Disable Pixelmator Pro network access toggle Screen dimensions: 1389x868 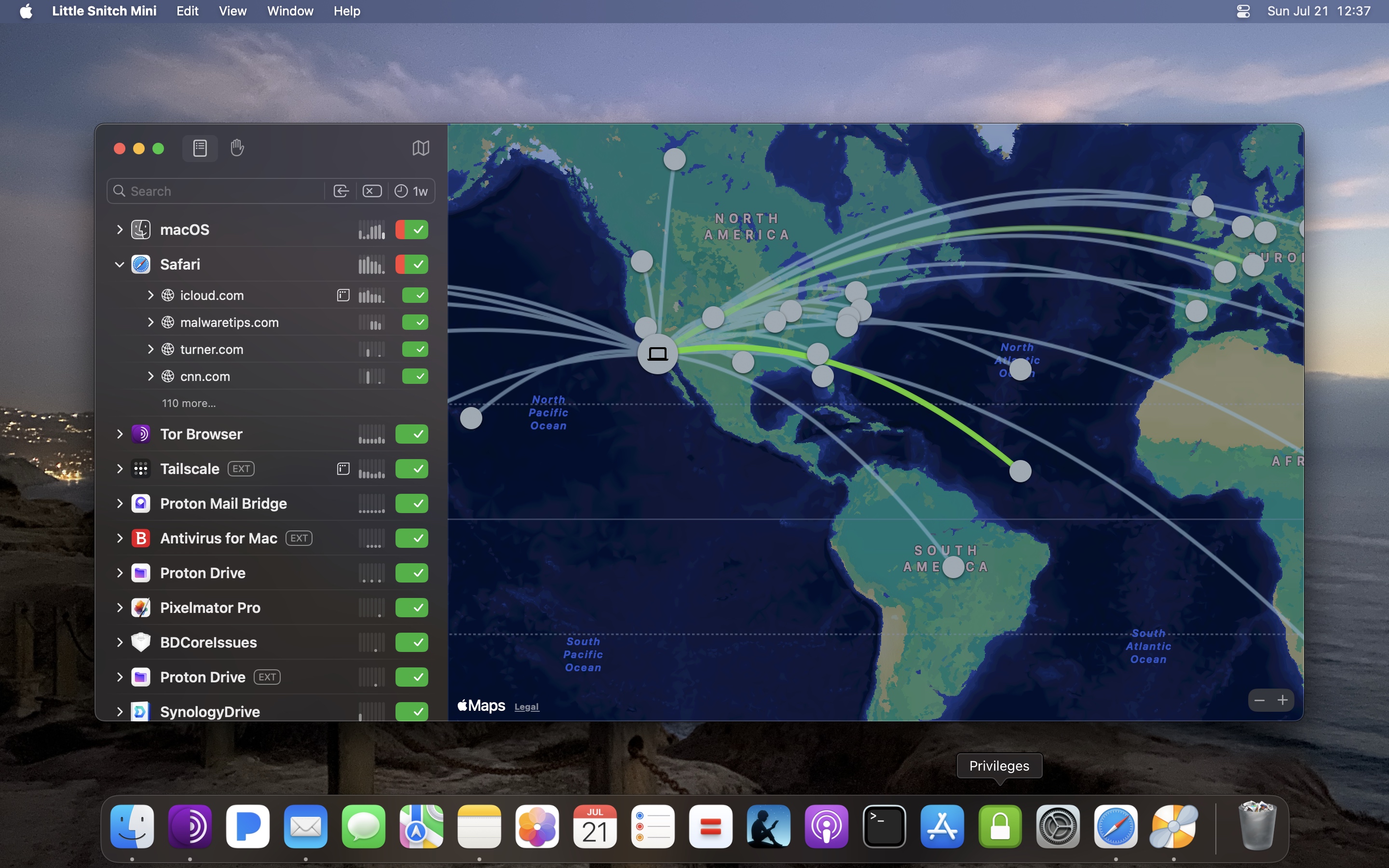click(x=412, y=608)
